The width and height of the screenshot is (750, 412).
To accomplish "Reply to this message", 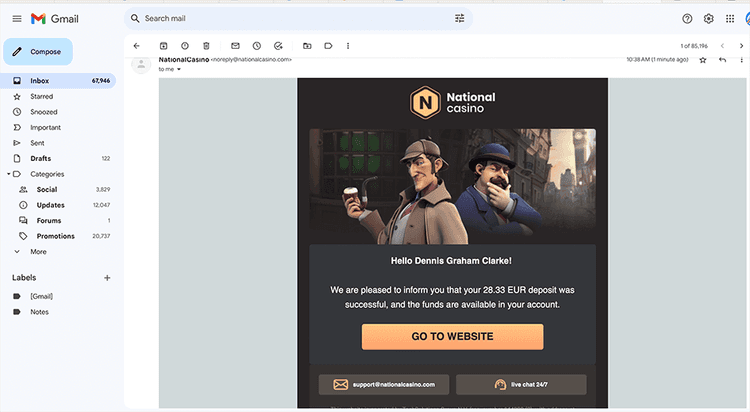I will tap(722, 60).
